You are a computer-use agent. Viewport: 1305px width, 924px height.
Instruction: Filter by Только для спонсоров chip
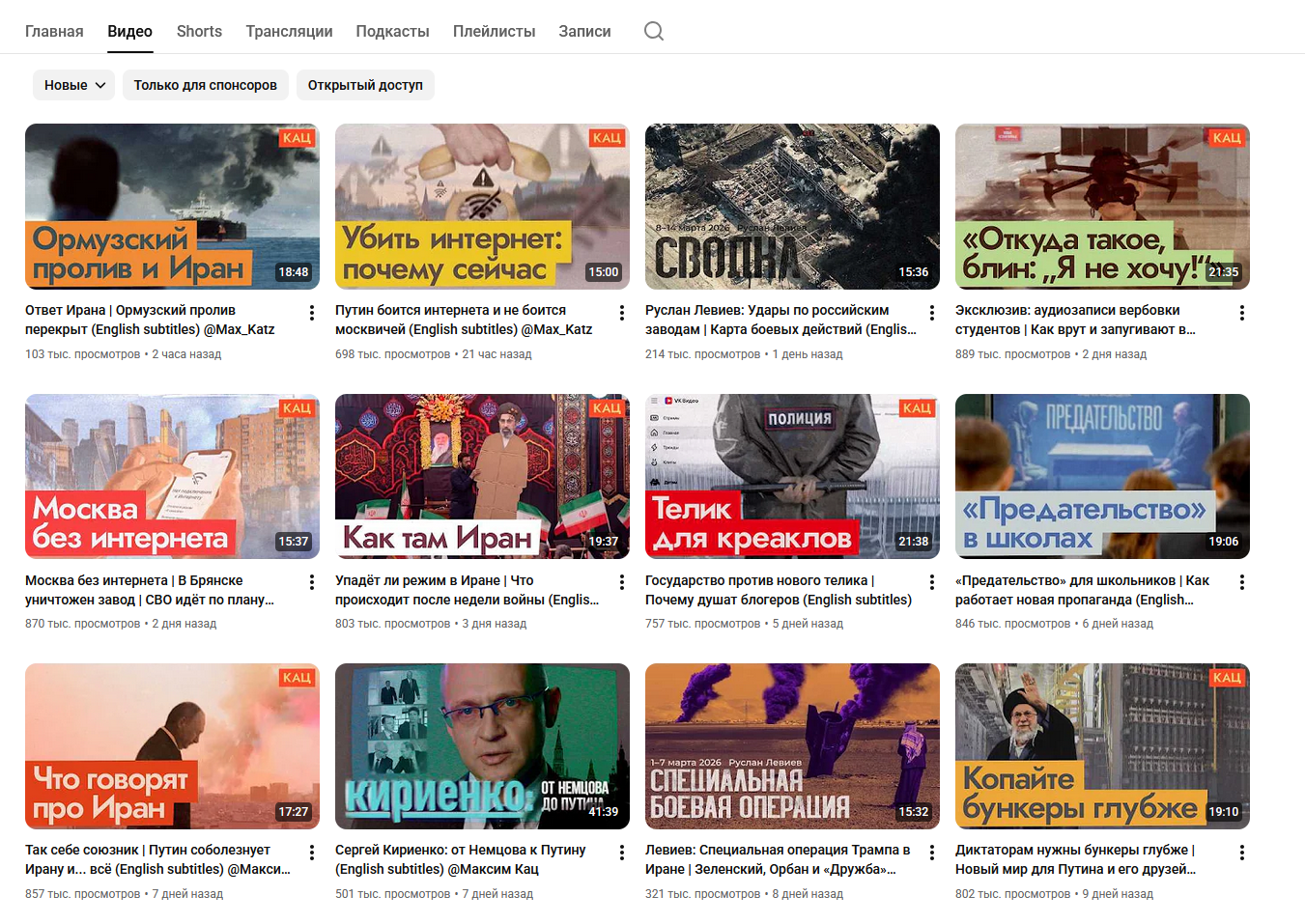pyautogui.click(x=205, y=85)
